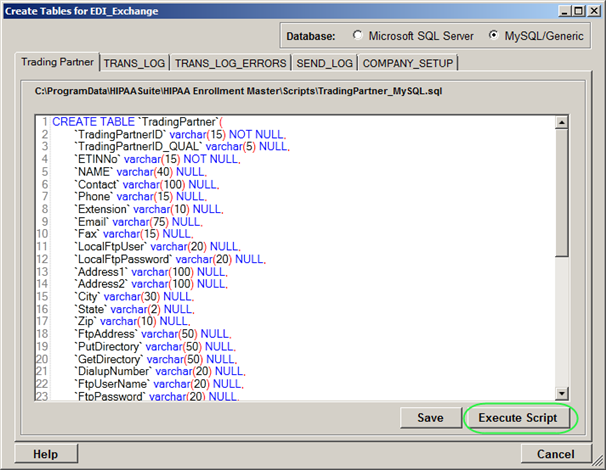
Task: Click the `FtpAddress` varchar(50) line
Action: [152, 334]
